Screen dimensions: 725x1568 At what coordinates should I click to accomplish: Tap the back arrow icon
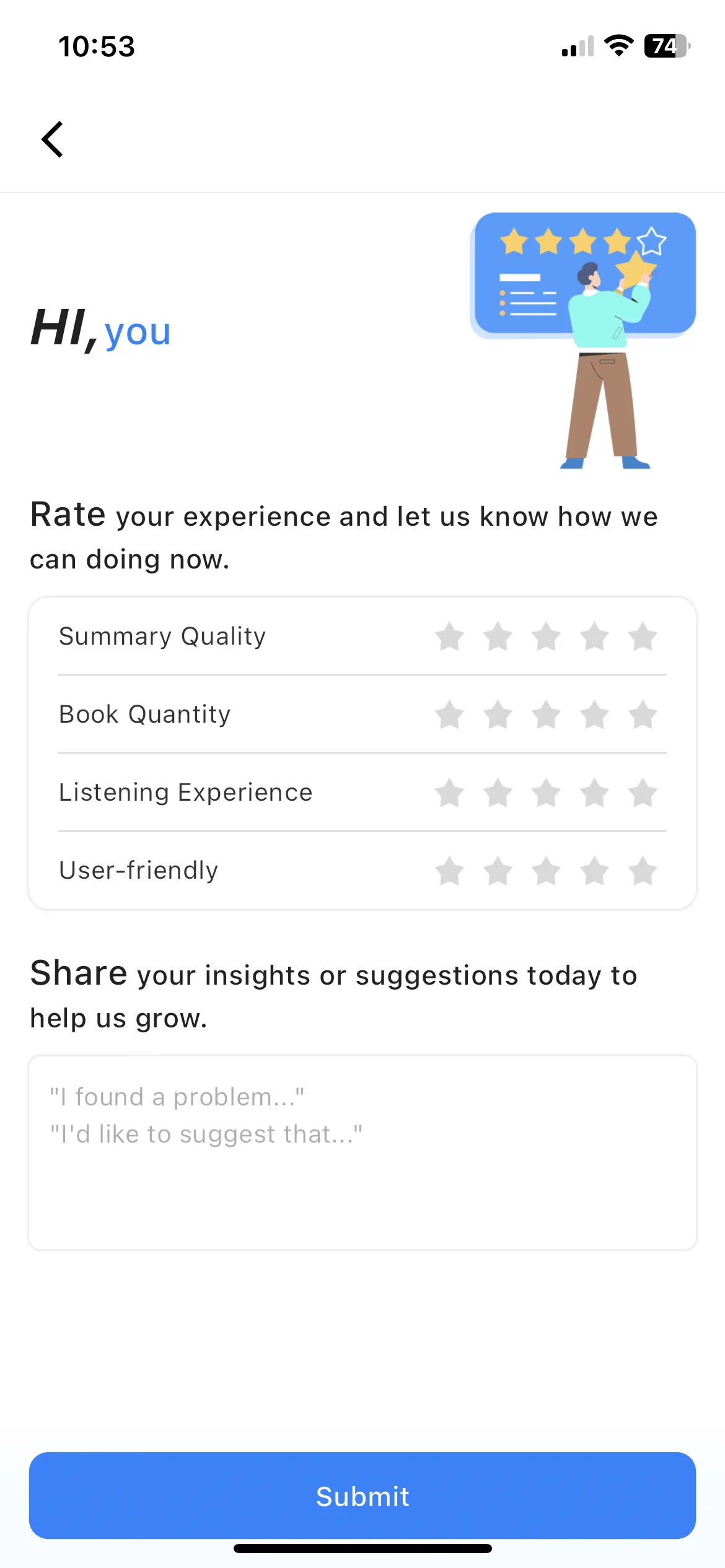[53, 139]
